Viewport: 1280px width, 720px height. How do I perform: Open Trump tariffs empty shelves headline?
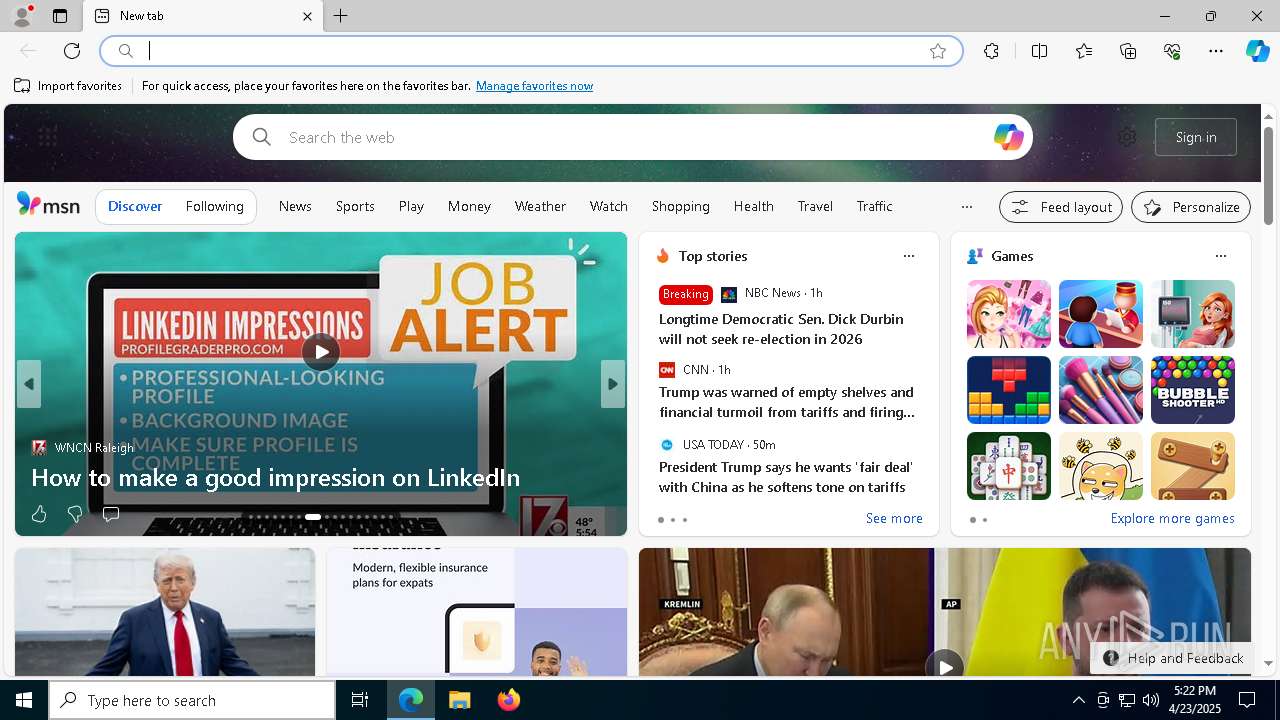click(786, 402)
